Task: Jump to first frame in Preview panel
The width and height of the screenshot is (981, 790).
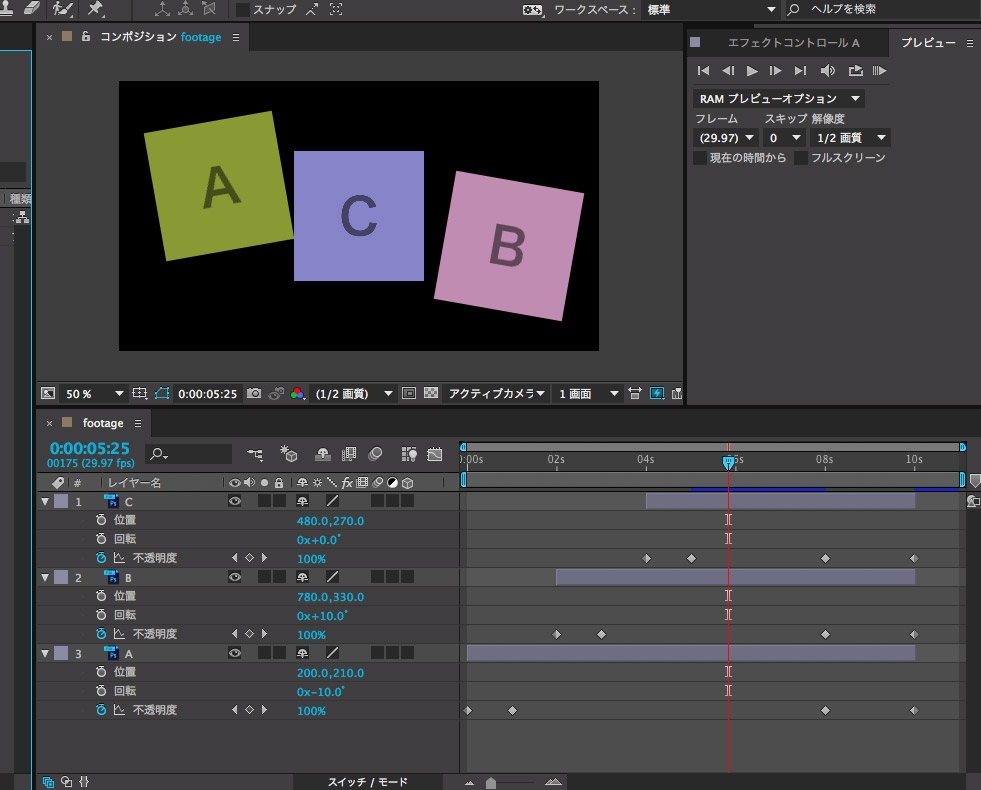Action: click(x=704, y=71)
